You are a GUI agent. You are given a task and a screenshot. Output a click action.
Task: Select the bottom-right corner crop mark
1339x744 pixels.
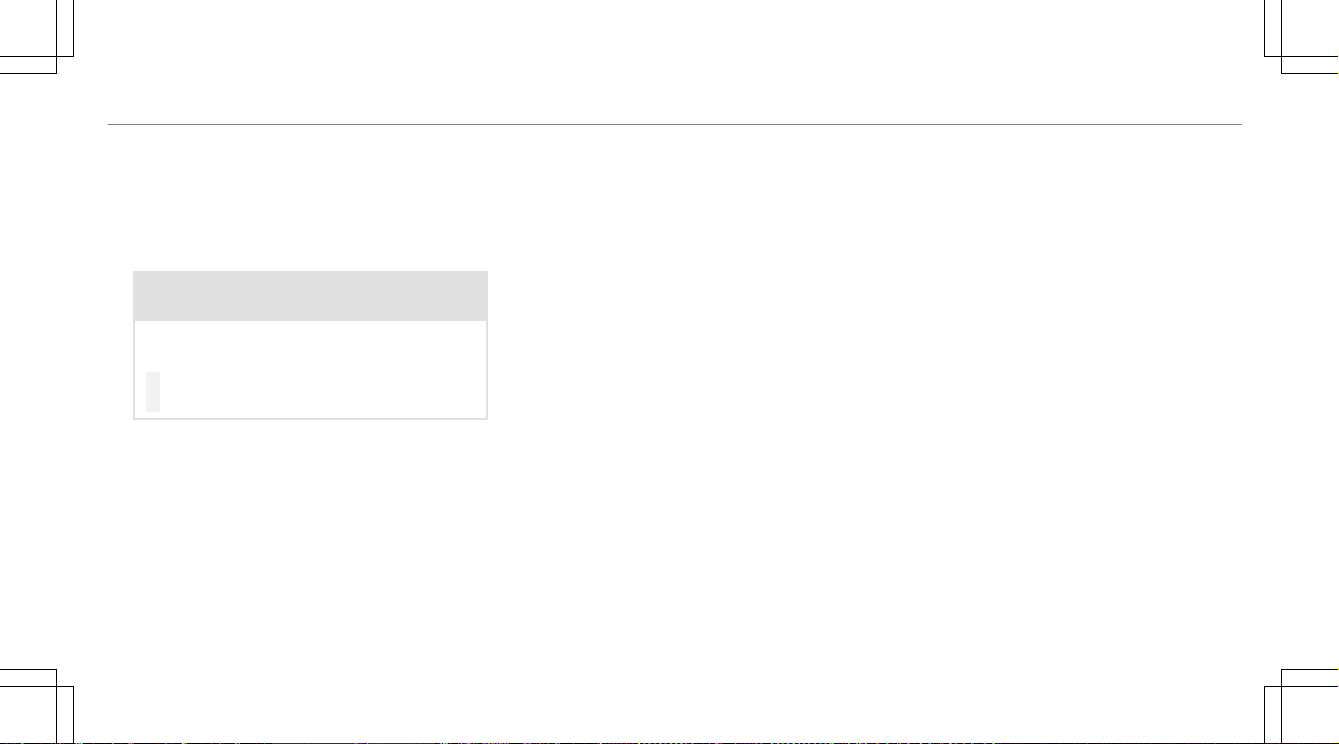[x=1301, y=706]
